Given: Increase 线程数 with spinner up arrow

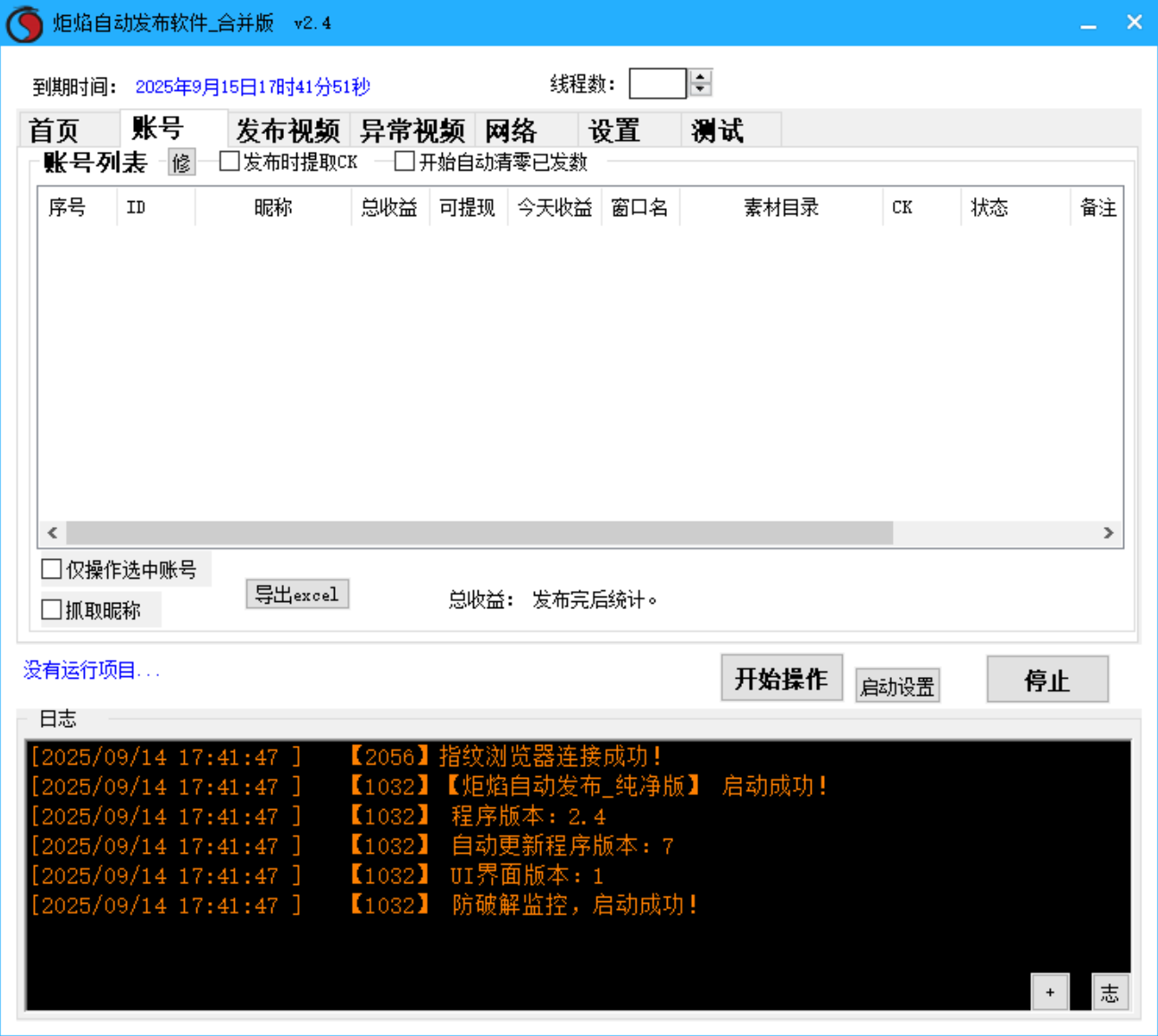Looking at the screenshot, I should pyautogui.click(x=701, y=77).
